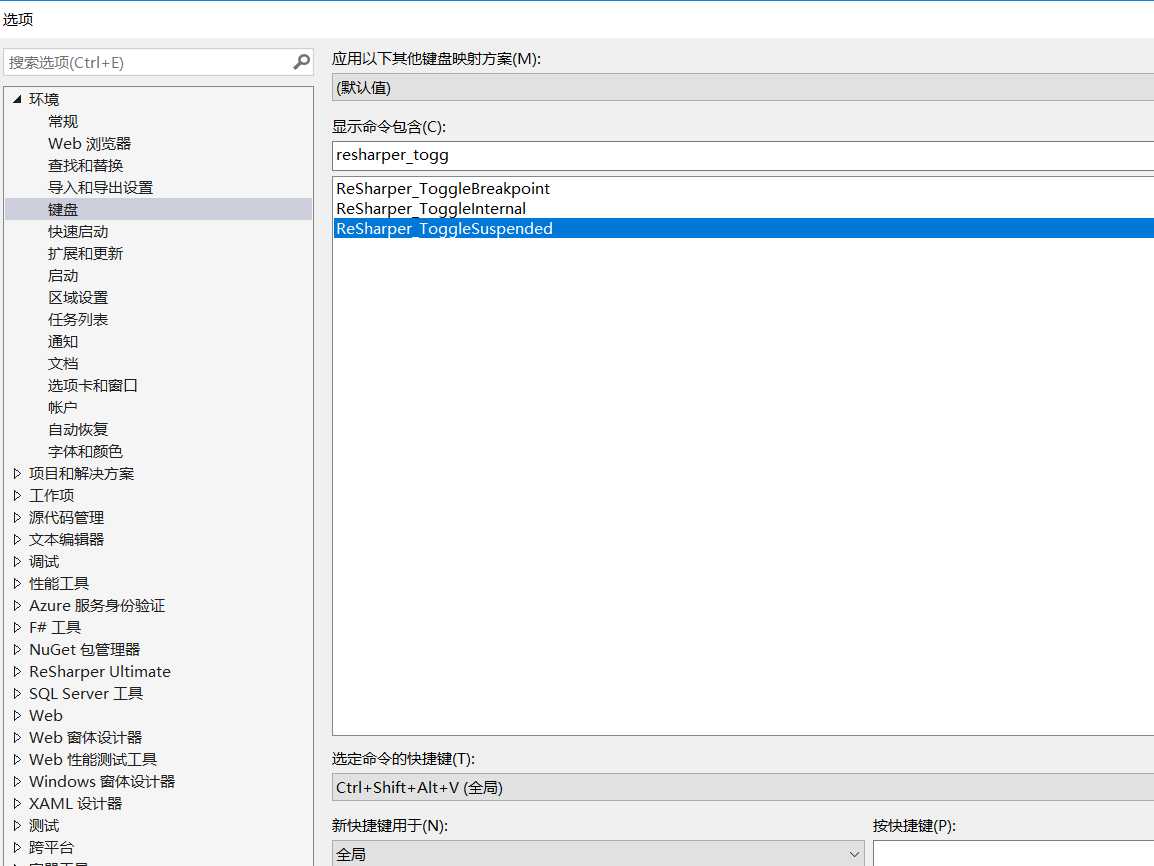Select 扩展和更新 in options tree
This screenshot has height=866, width=1154.
coord(85,254)
